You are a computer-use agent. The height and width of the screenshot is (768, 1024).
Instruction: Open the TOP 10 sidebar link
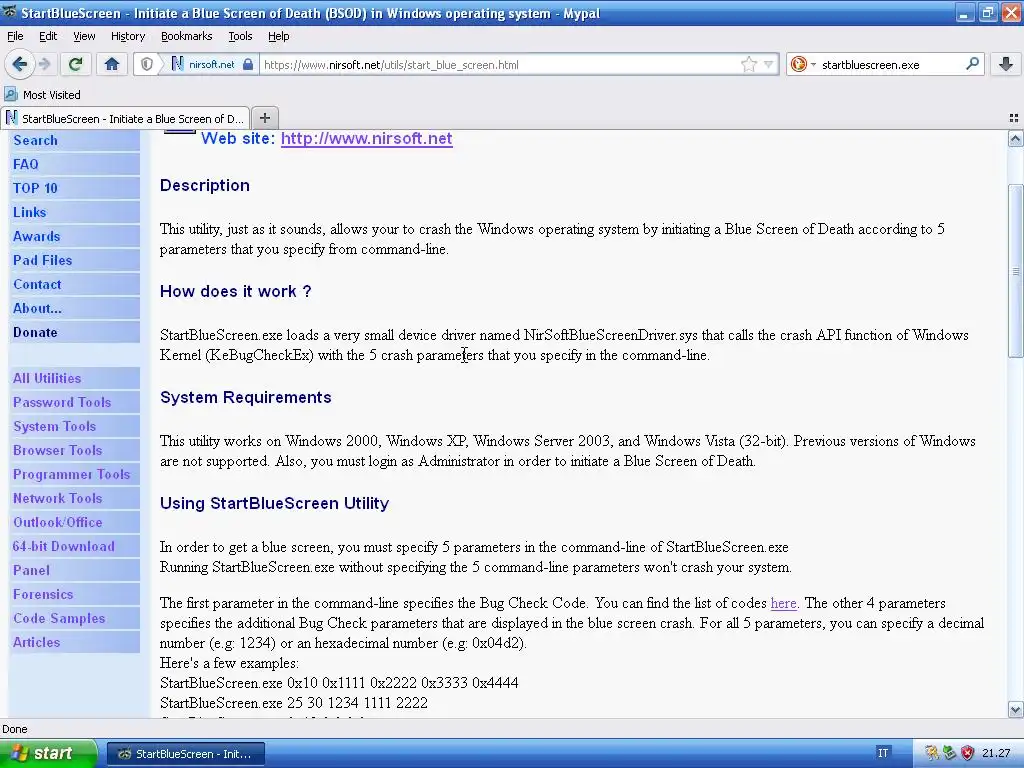[35, 188]
